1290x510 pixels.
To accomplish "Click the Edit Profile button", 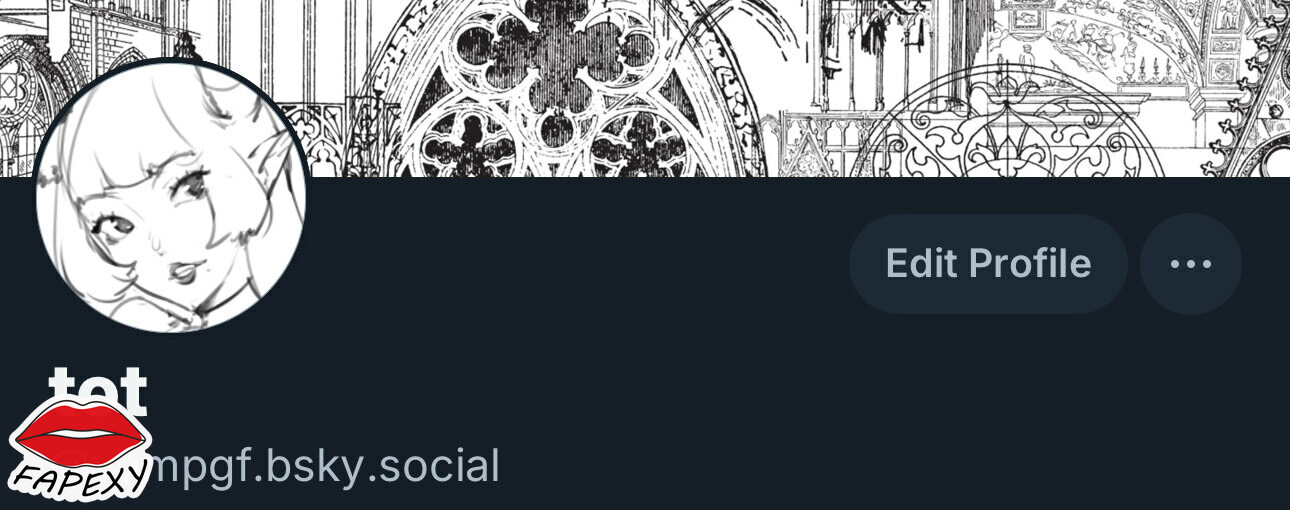I will coord(988,264).
